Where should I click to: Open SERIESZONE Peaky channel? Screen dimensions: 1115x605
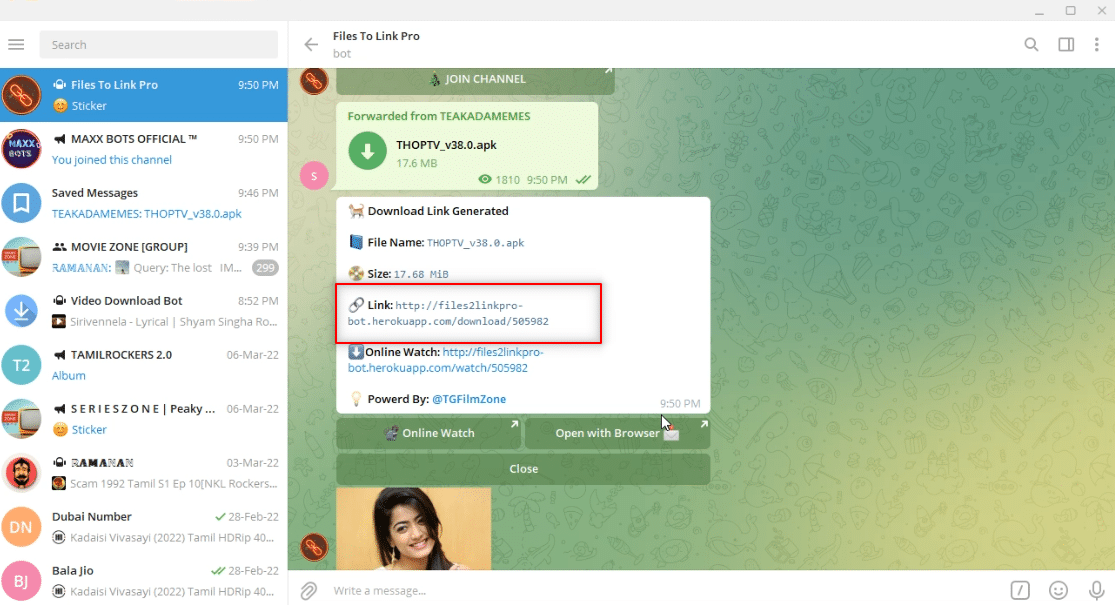click(144, 419)
